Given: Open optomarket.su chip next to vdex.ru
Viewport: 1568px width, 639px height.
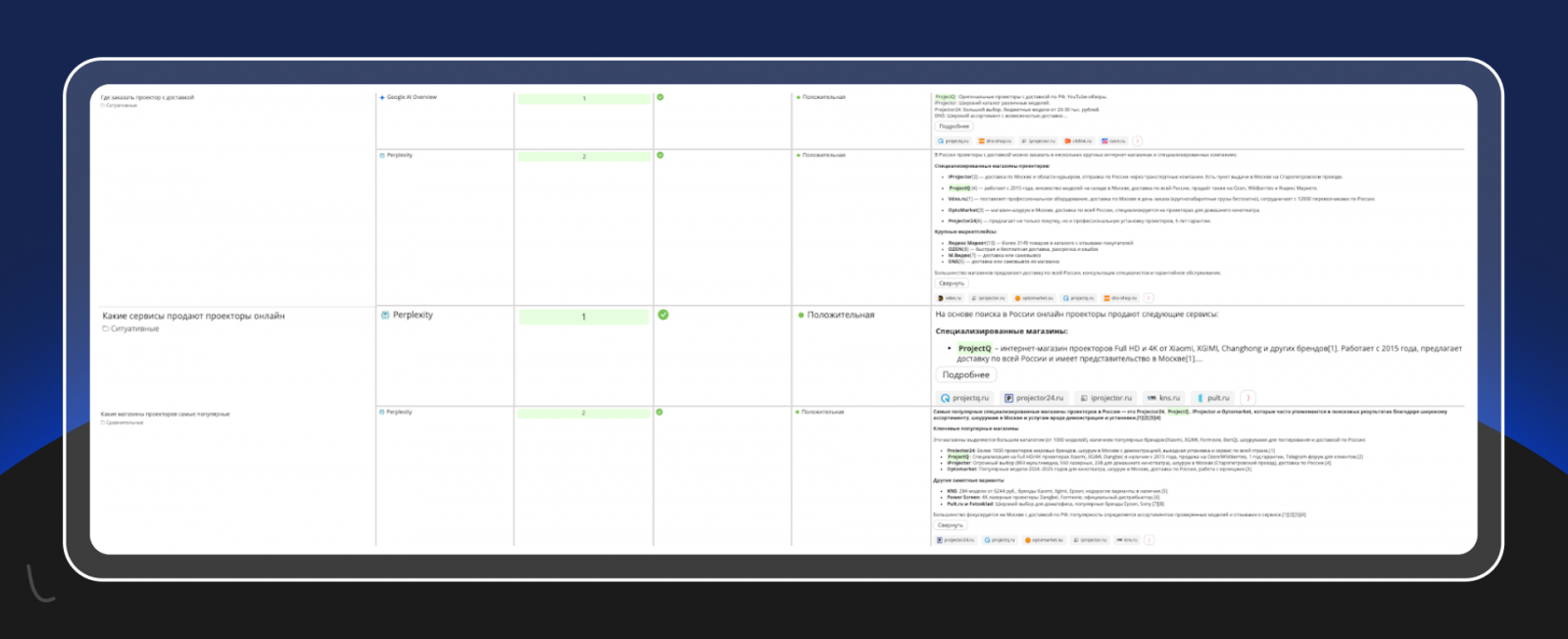Looking at the screenshot, I should pos(1034,298).
